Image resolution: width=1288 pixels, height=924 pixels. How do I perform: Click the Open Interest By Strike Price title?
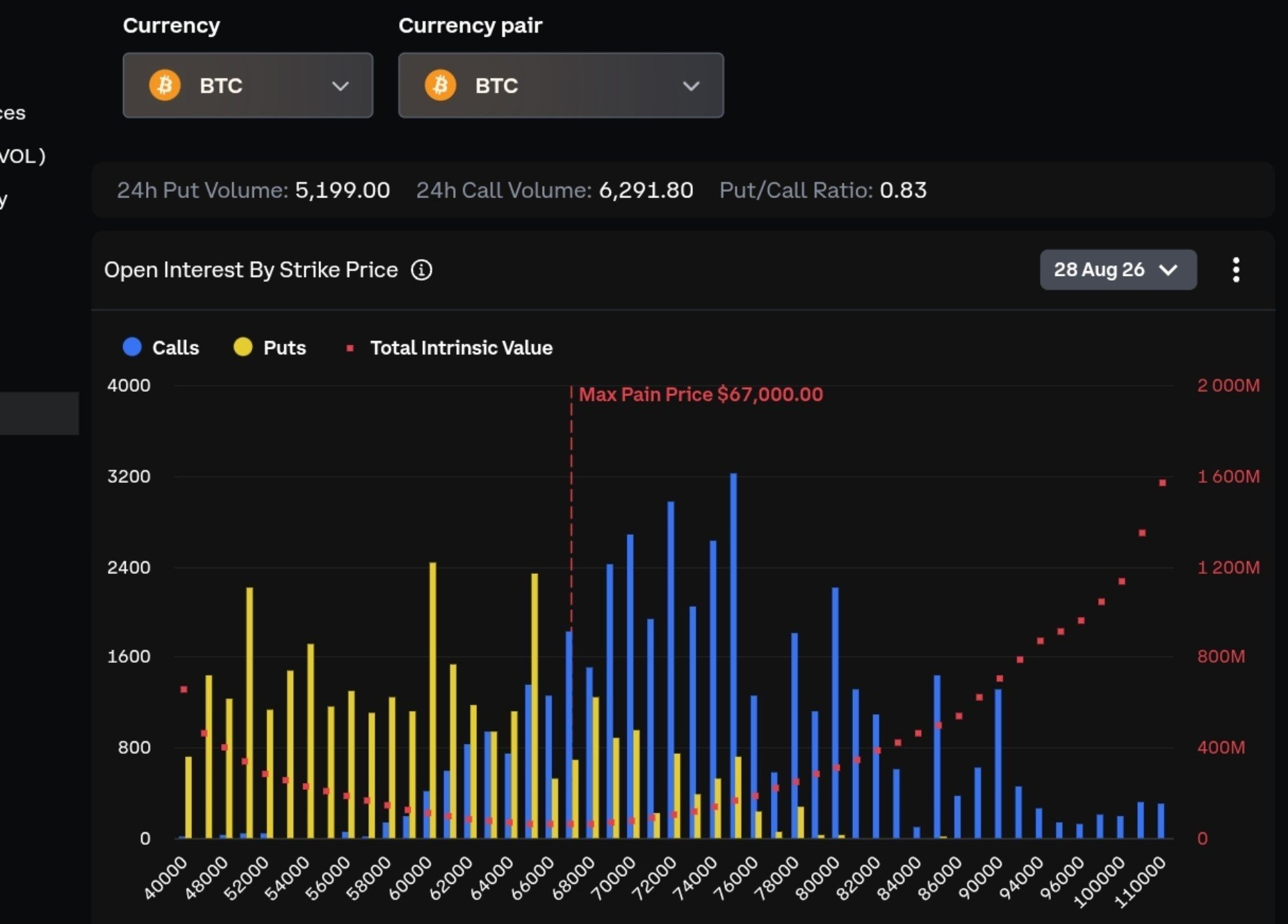251,270
